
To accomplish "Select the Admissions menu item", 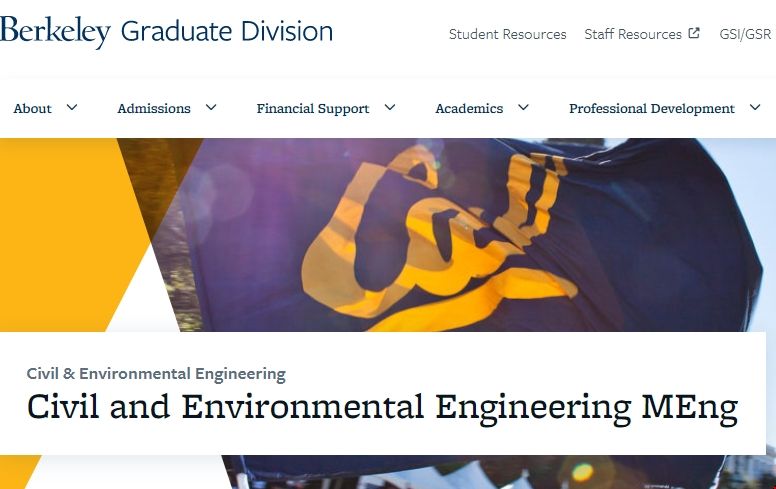I will point(154,109).
